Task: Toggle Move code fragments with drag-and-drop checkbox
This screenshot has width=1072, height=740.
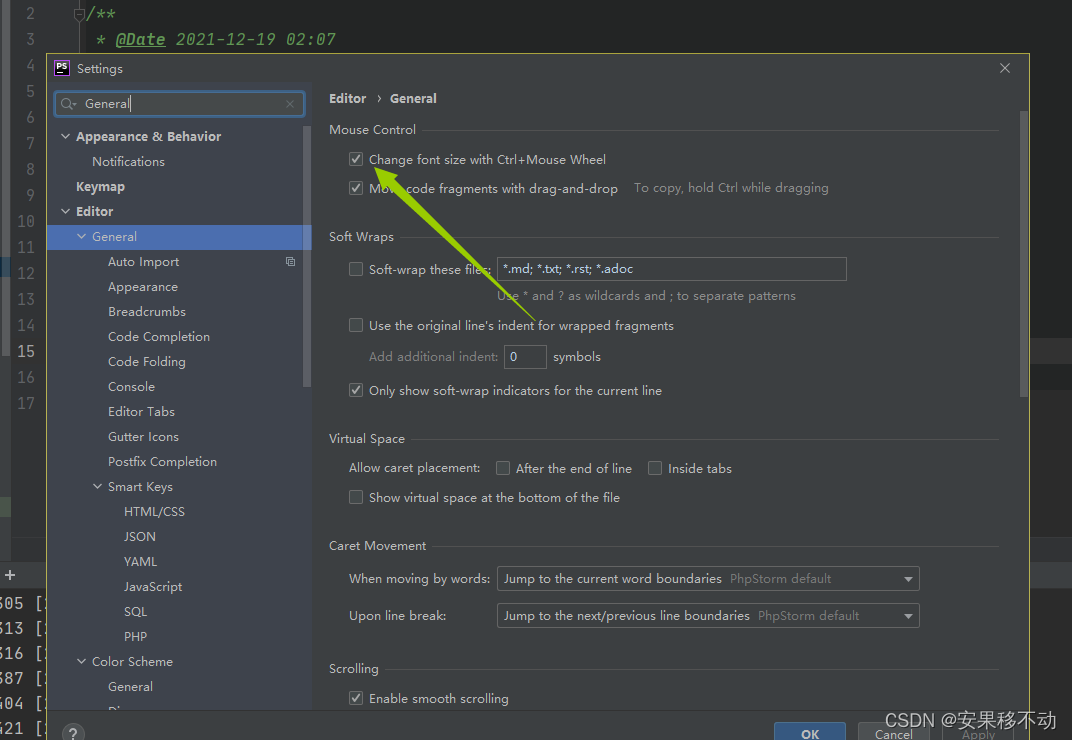Action: click(356, 188)
